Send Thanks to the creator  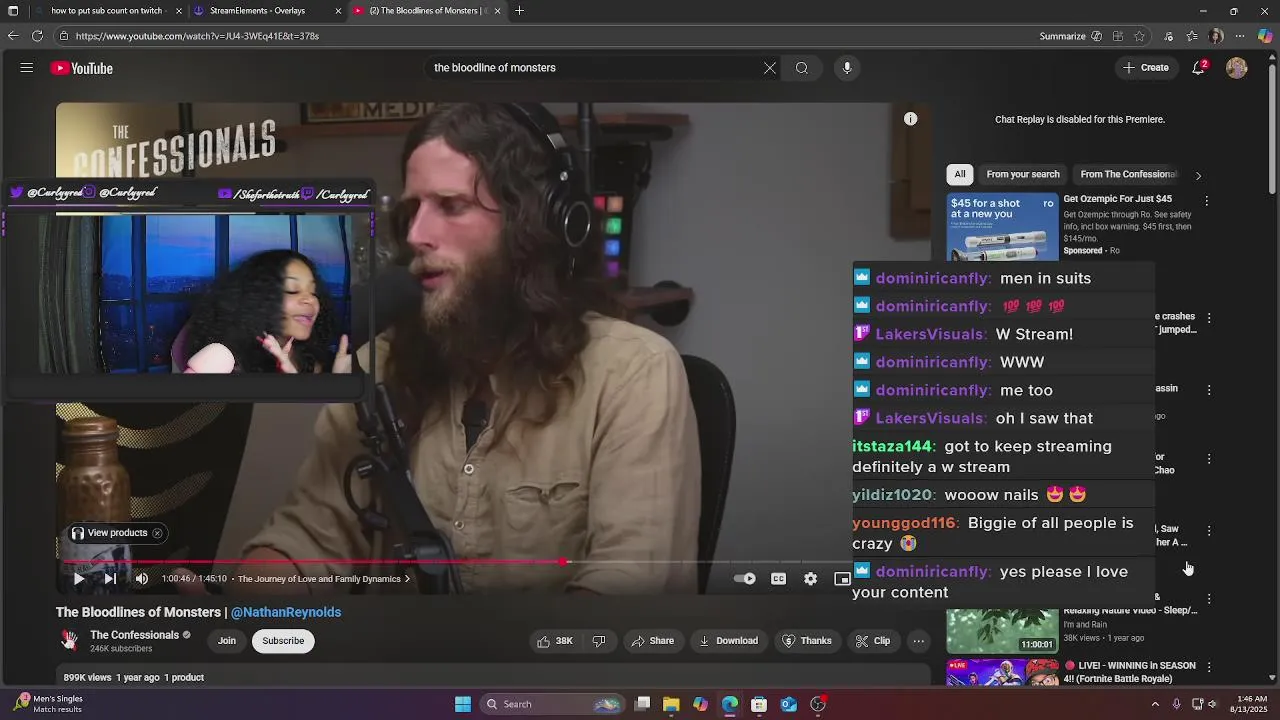tap(807, 641)
